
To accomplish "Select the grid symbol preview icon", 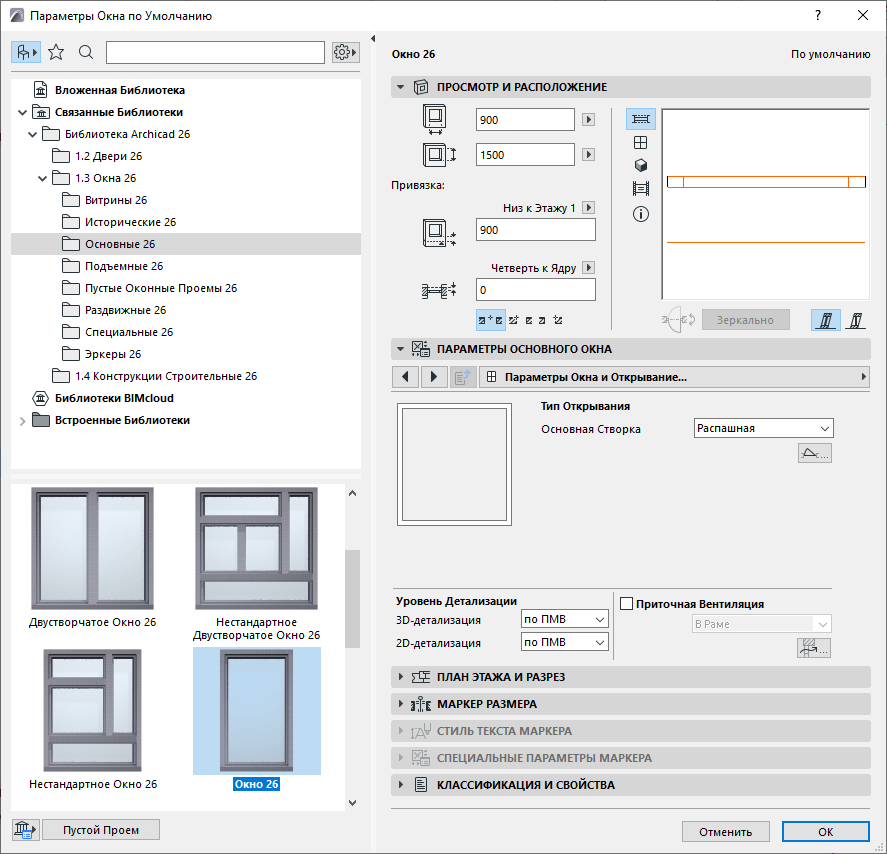I will pos(640,142).
